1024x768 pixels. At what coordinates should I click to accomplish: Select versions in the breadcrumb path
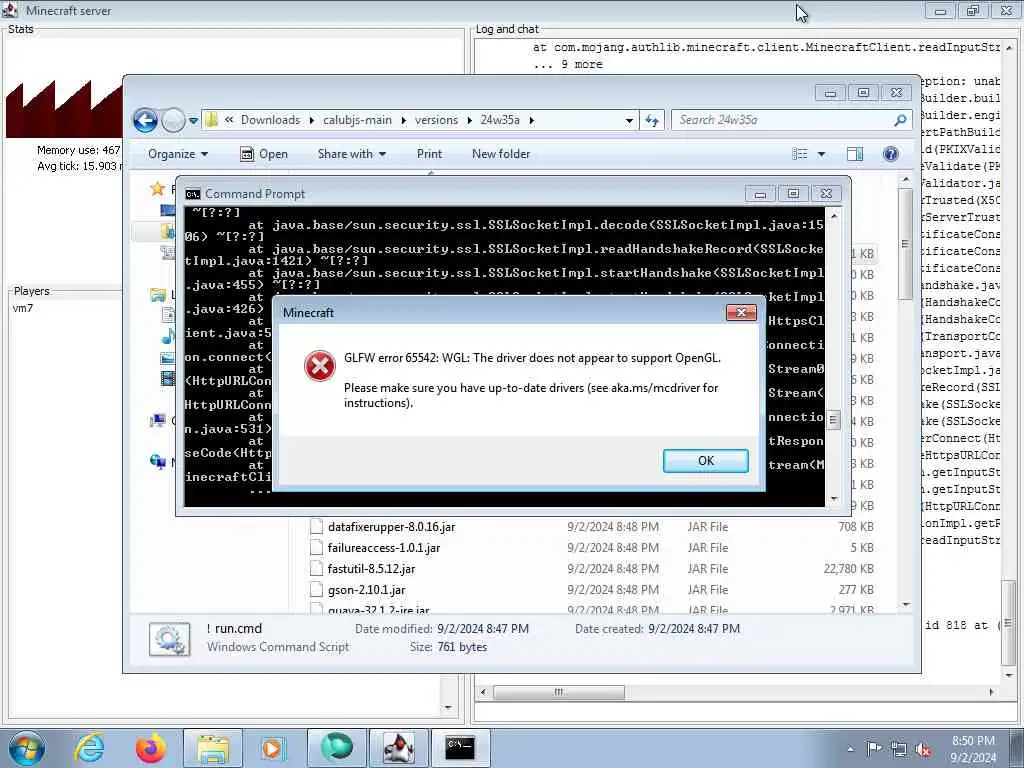click(x=436, y=120)
